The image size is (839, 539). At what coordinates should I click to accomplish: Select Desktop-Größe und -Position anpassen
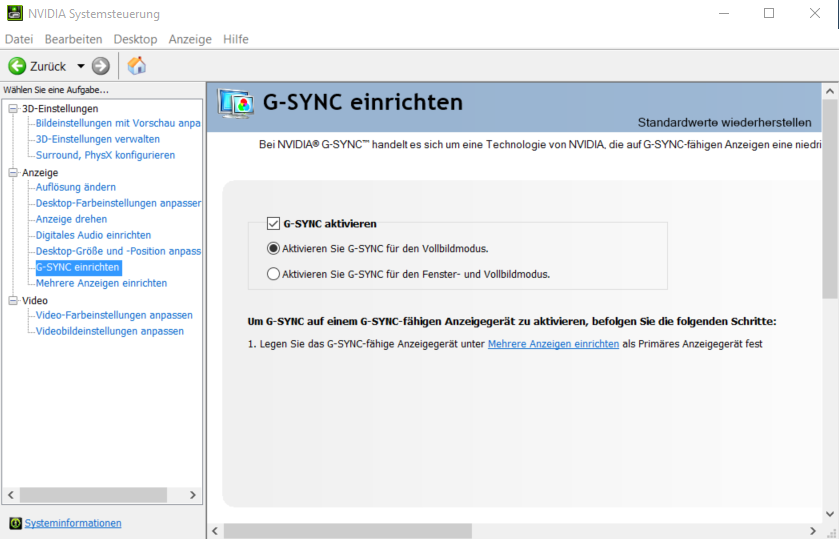point(118,251)
